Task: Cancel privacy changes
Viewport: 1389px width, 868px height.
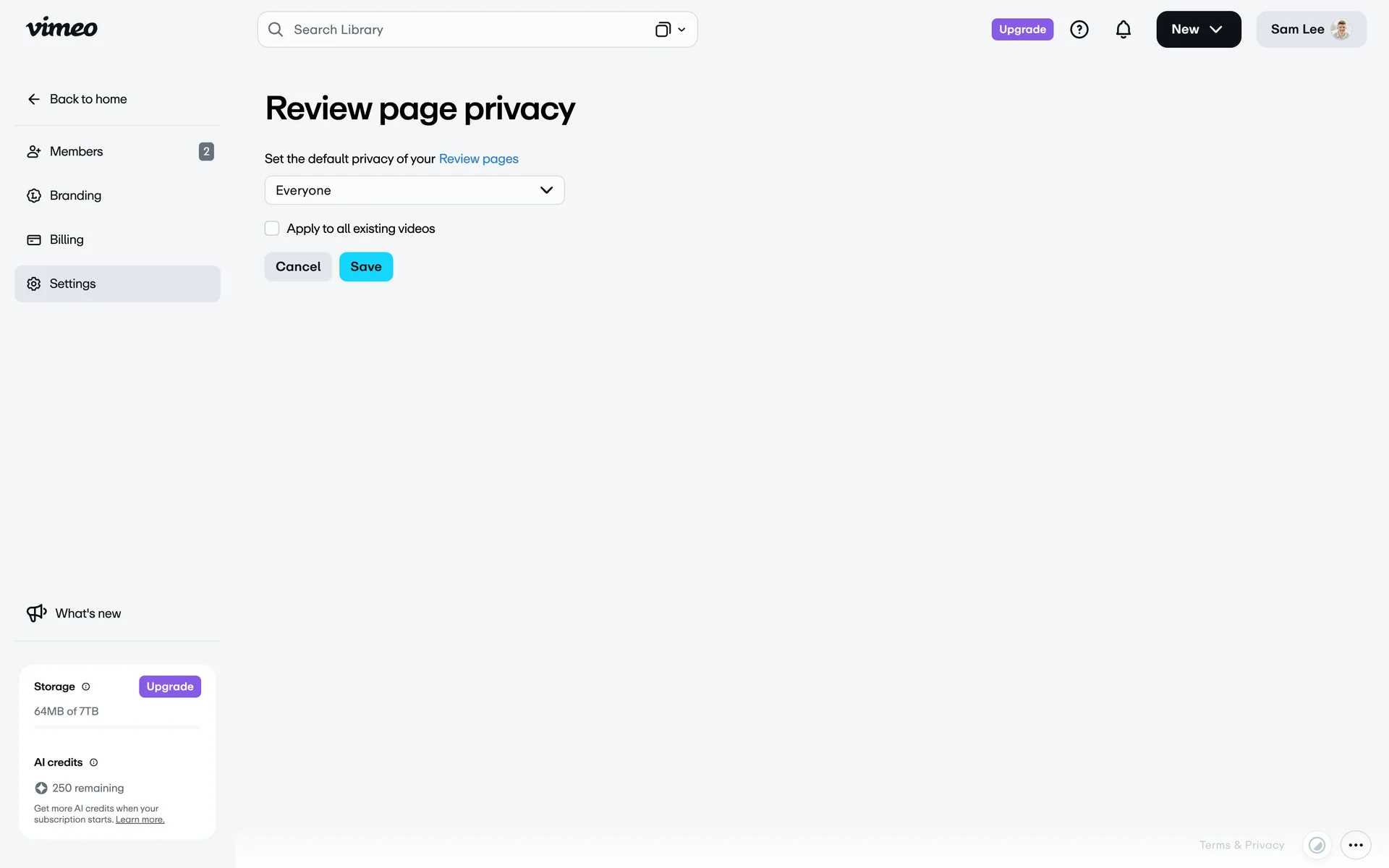Action: 297,267
